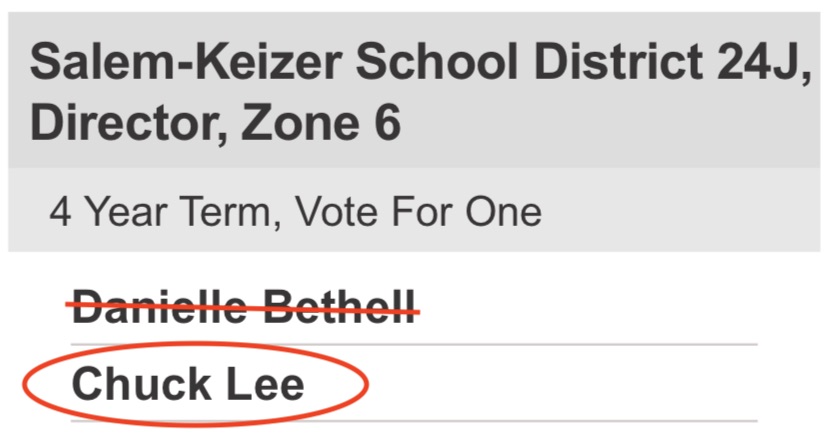Click the Director, Zone 6 title line
This screenshot has width=830, height=434.
click(x=215, y=123)
